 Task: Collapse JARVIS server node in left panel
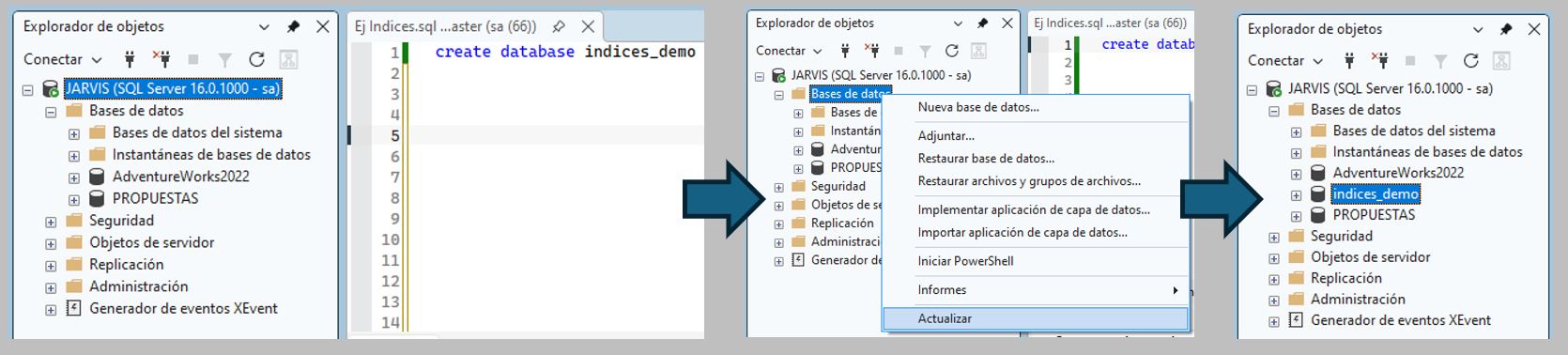[28, 90]
